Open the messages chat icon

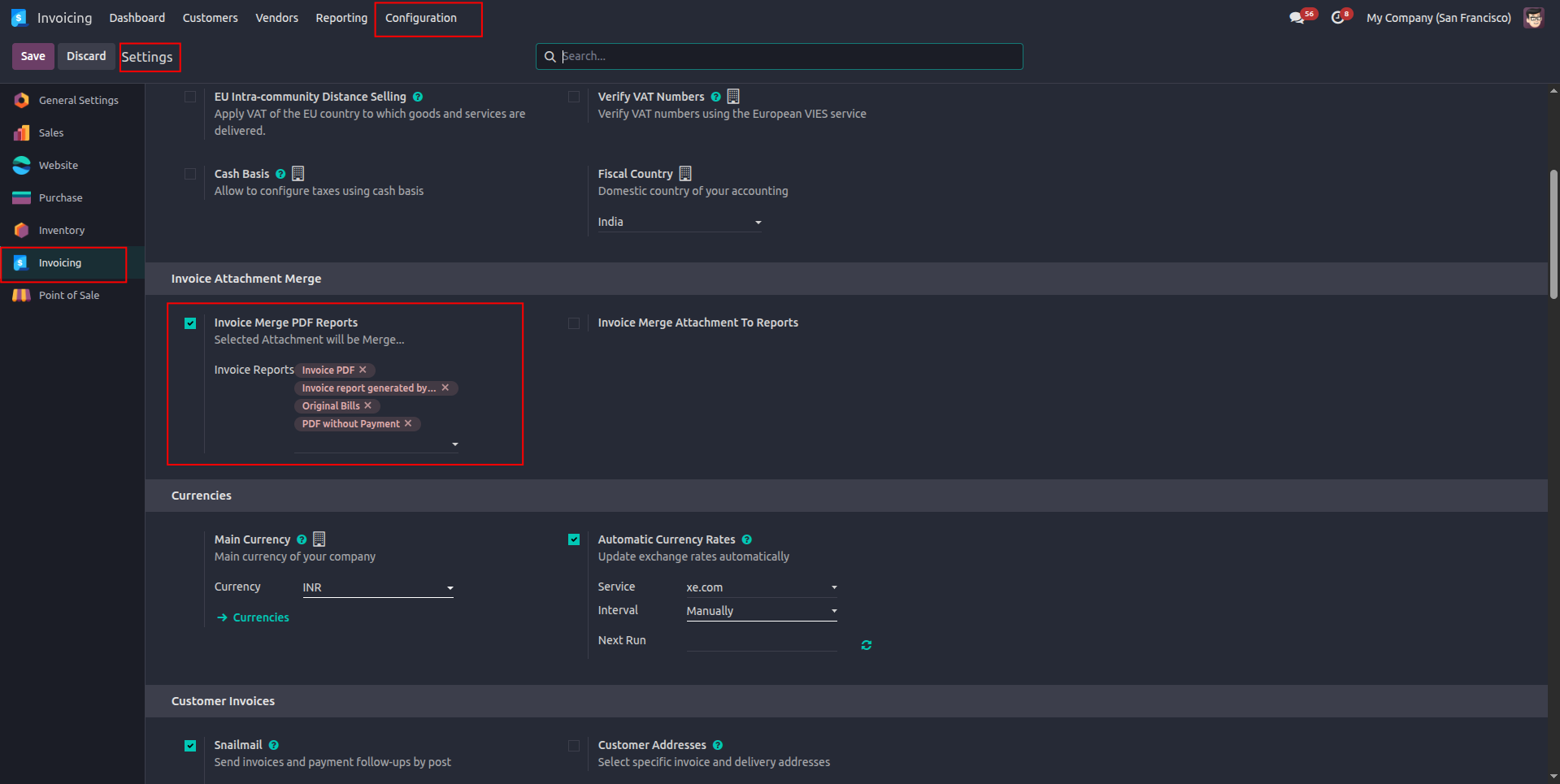point(1297,18)
